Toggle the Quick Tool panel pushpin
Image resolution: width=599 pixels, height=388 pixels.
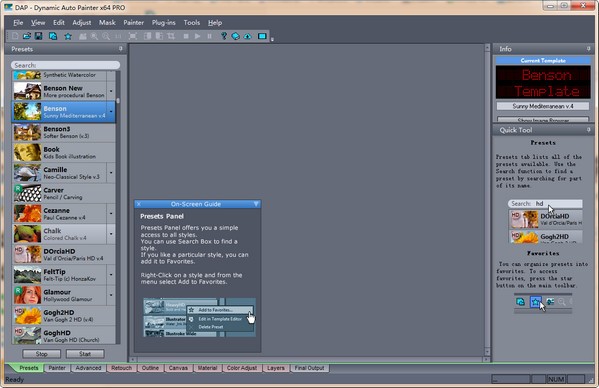click(588, 130)
